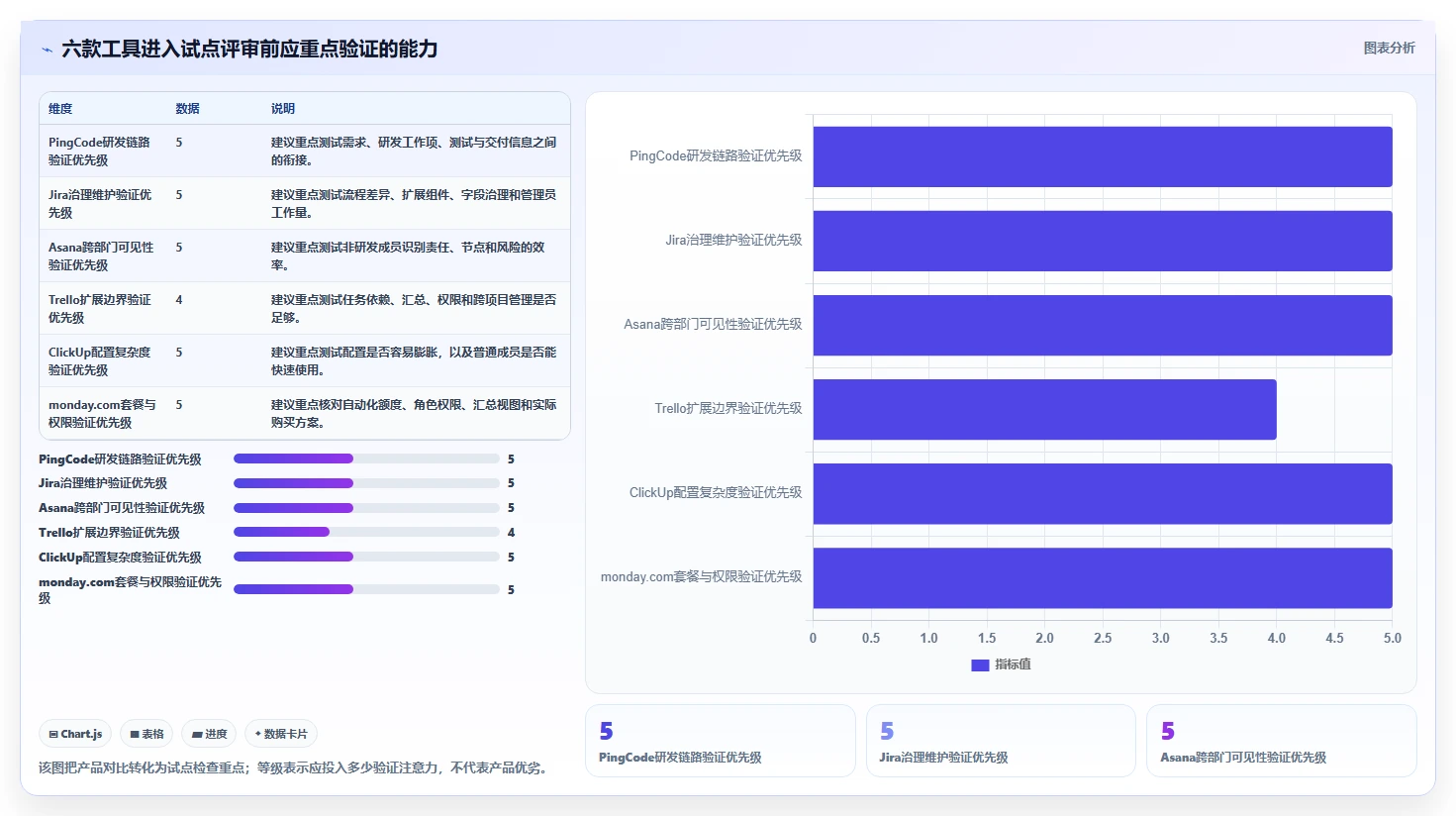The width and height of the screenshot is (1456, 816).
Task: Select the 数据卡片 tag chip
Action: pos(281,734)
